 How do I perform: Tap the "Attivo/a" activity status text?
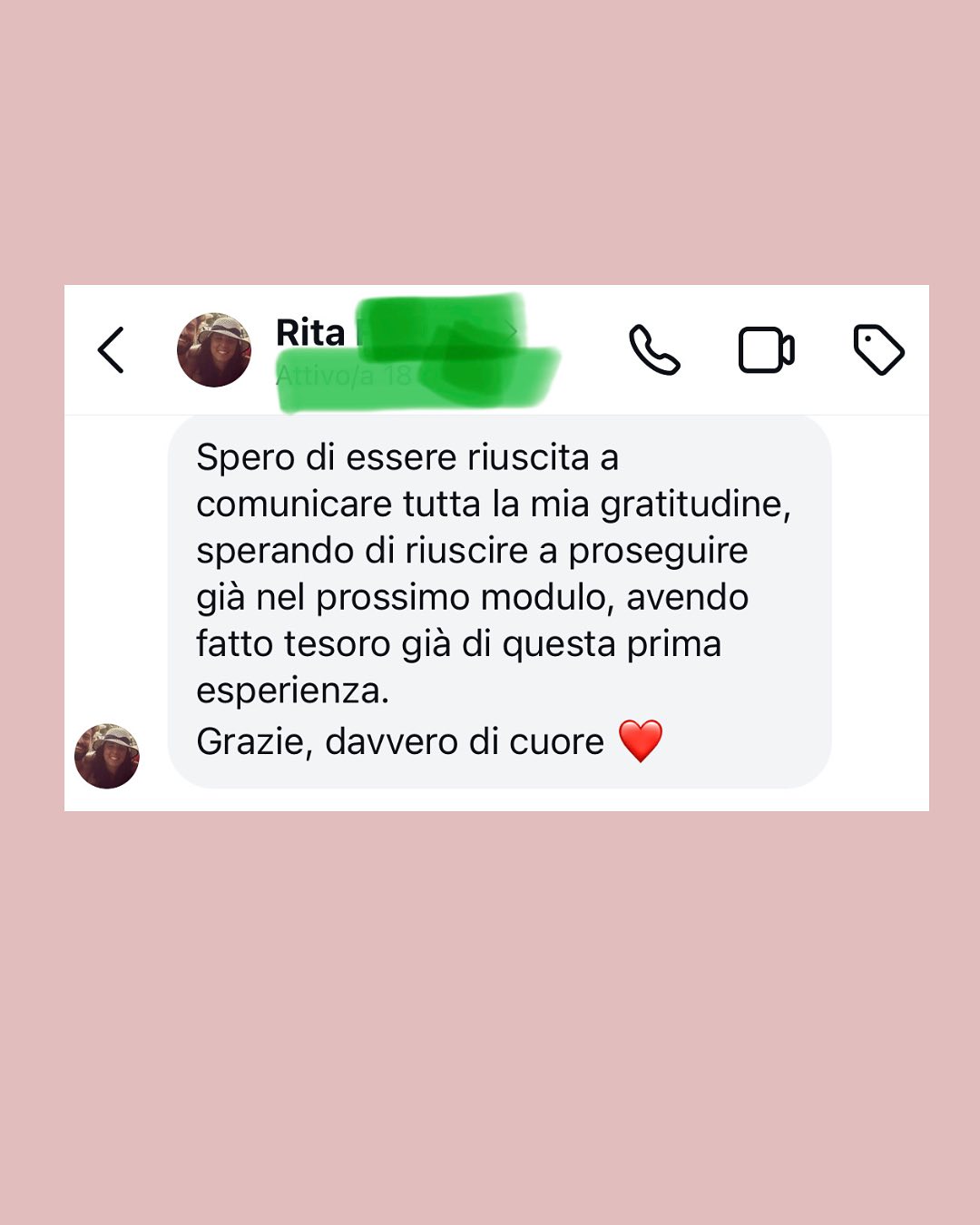(x=323, y=376)
